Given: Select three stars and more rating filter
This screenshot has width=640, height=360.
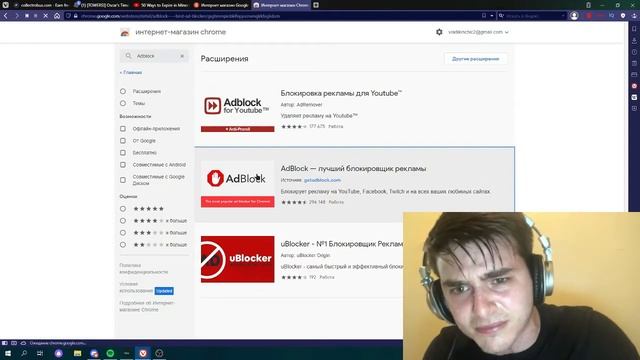Looking at the screenshot, I should tap(123, 233).
